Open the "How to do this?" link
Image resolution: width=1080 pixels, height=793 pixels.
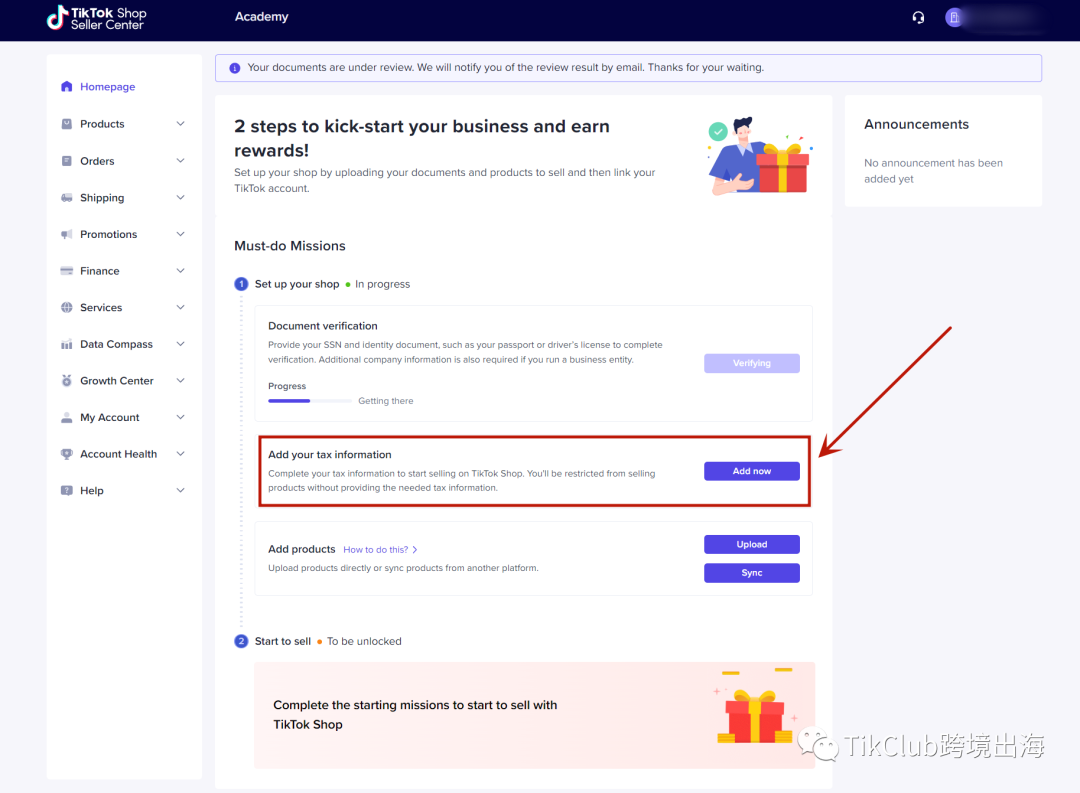point(379,550)
